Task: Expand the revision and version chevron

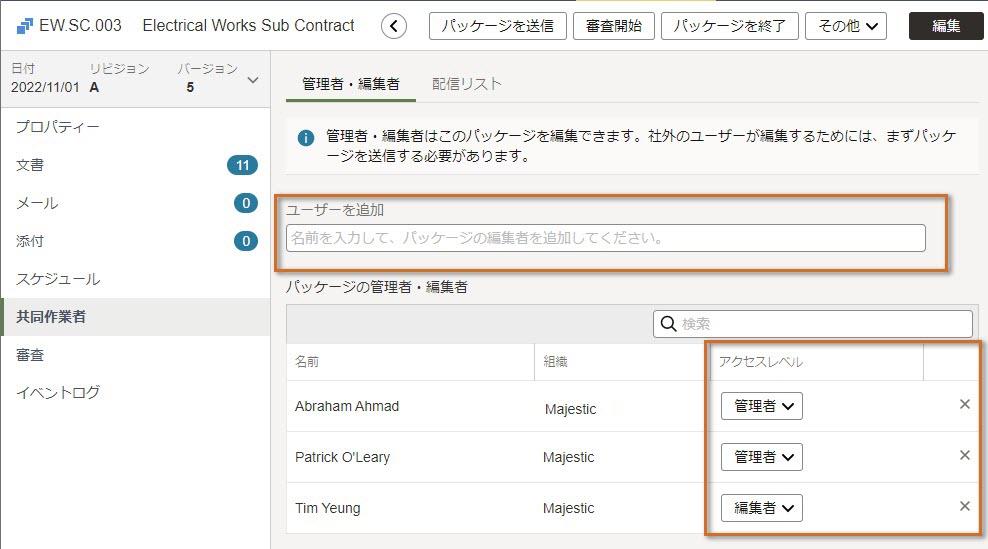Action: click(x=253, y=80)
